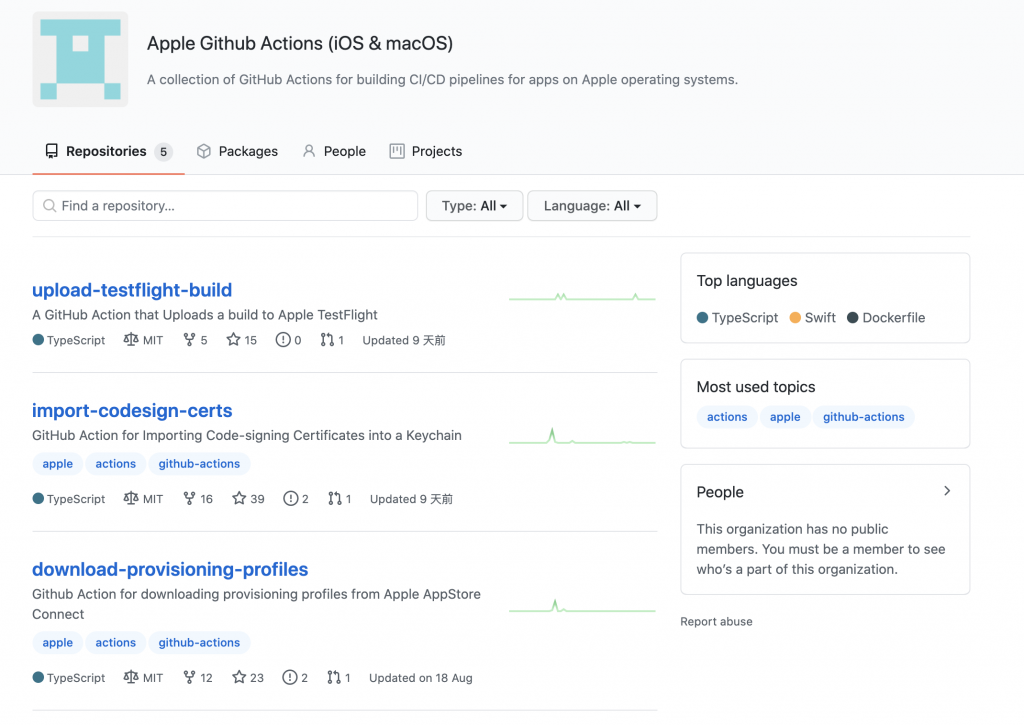The width and height of the screenshot is (1024, 725).
Task: Click the repository count badge 5
Action: click(x=163, y=152)
